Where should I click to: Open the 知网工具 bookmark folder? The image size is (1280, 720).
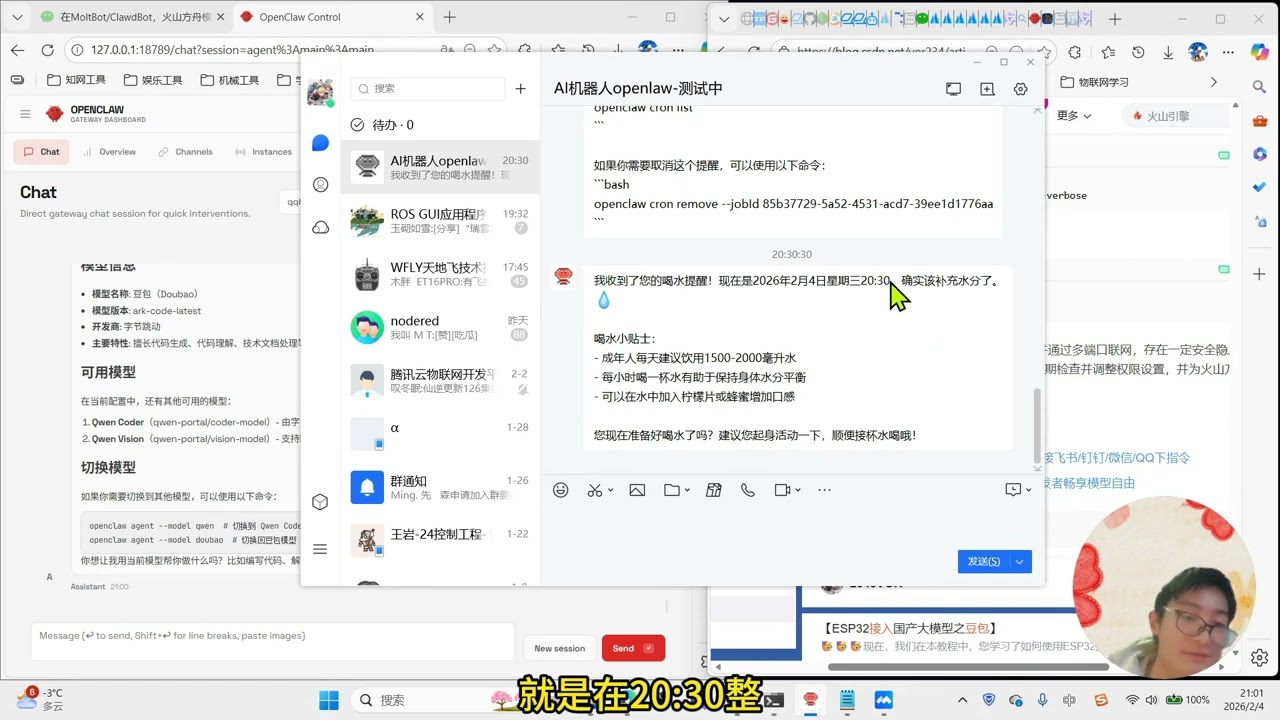(x=76, y=80)
